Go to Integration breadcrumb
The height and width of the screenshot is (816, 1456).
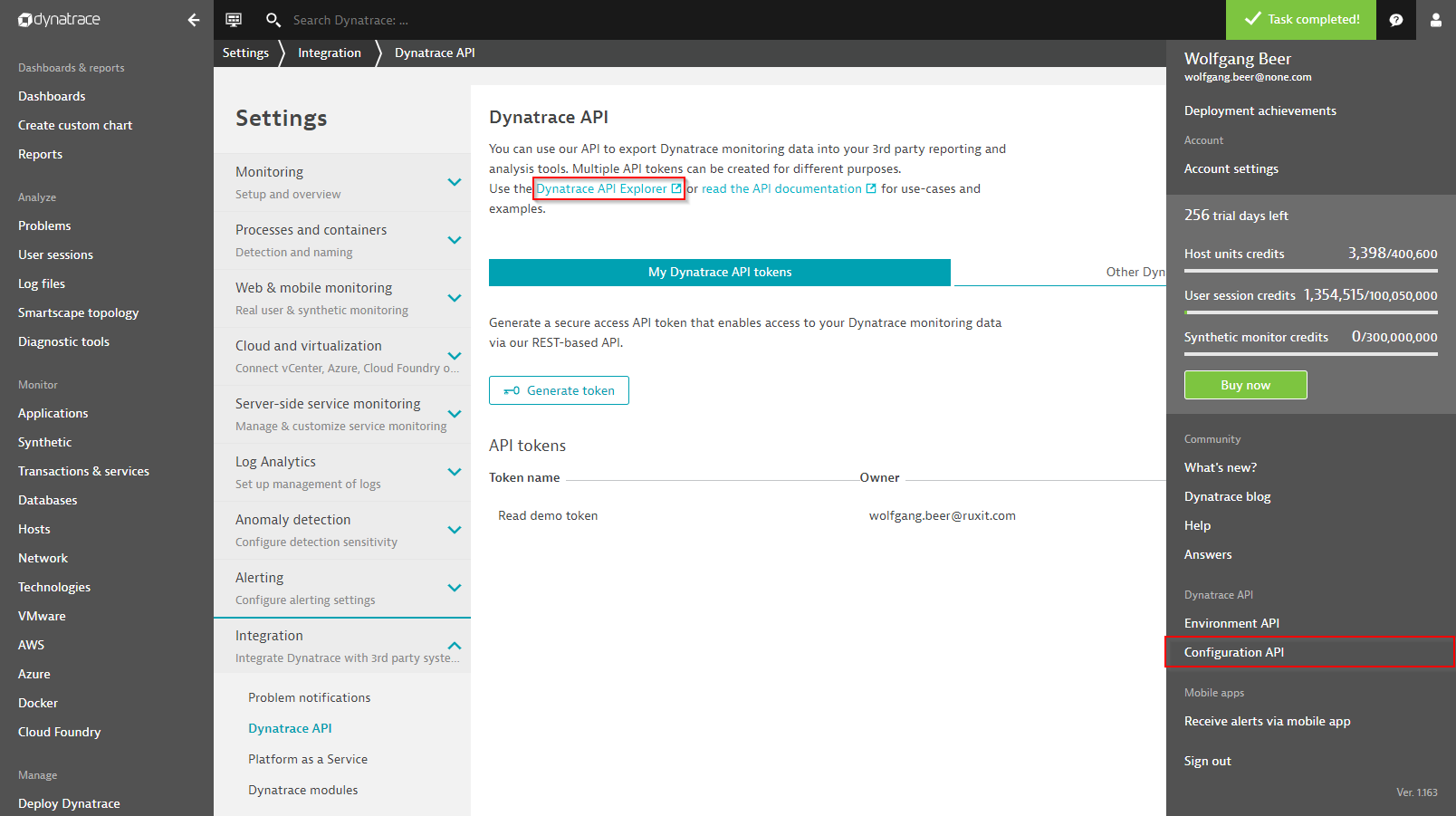coord(330,53)
